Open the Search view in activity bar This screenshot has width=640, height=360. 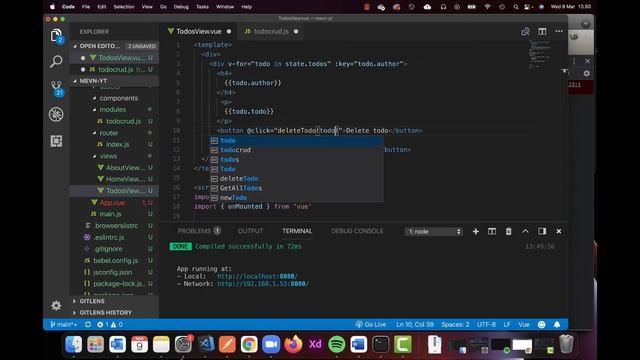(56, 62)
